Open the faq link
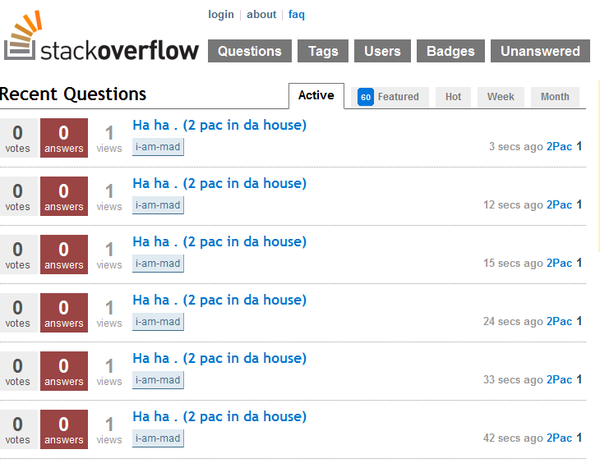600x468 pixels. click(297, 15)
